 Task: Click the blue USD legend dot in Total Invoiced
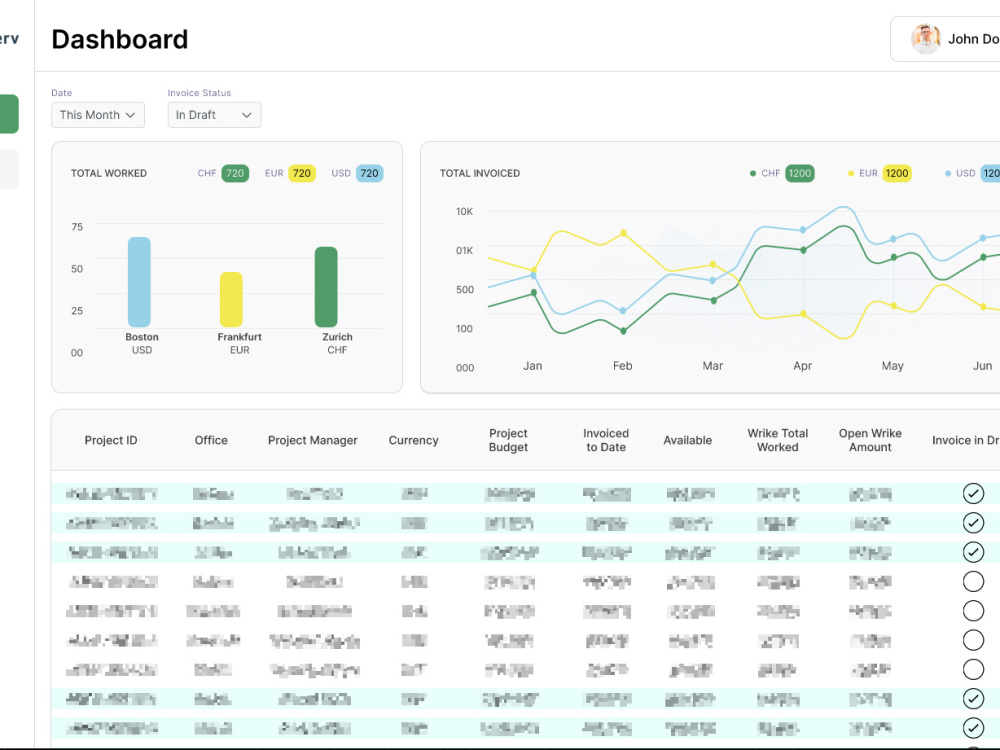click(948, 173)
